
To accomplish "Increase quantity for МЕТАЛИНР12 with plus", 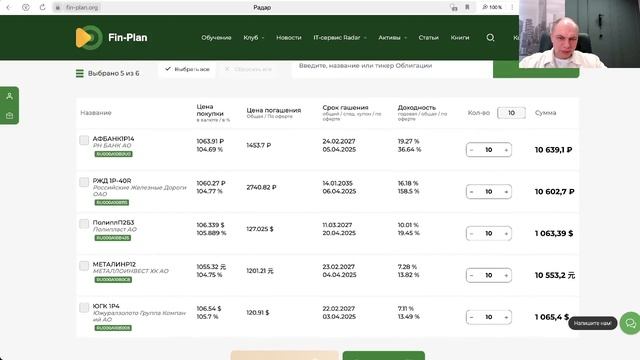I will [506, 276].
